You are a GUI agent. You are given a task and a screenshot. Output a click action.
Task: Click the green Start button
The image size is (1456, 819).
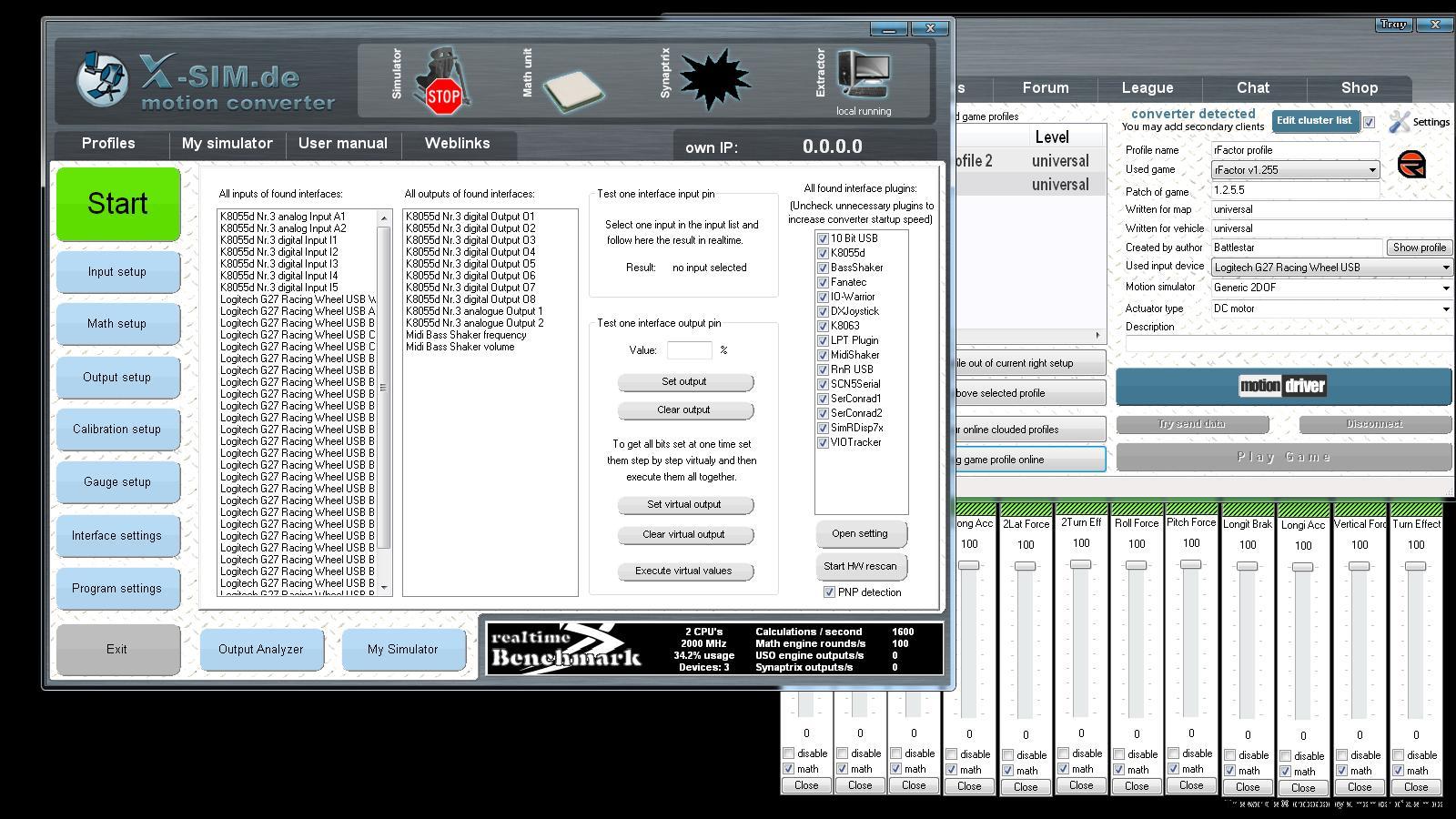click(118, 204)
